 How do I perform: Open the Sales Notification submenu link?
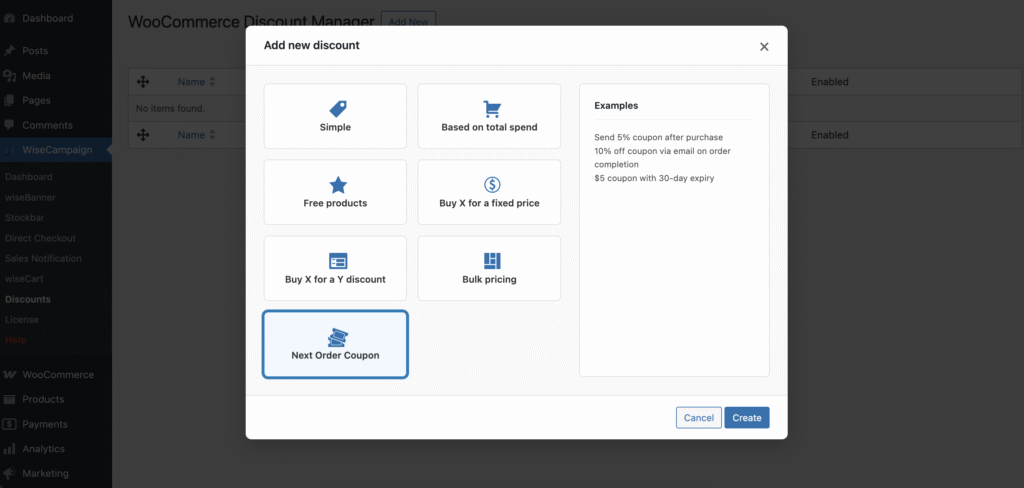point(43,258)
